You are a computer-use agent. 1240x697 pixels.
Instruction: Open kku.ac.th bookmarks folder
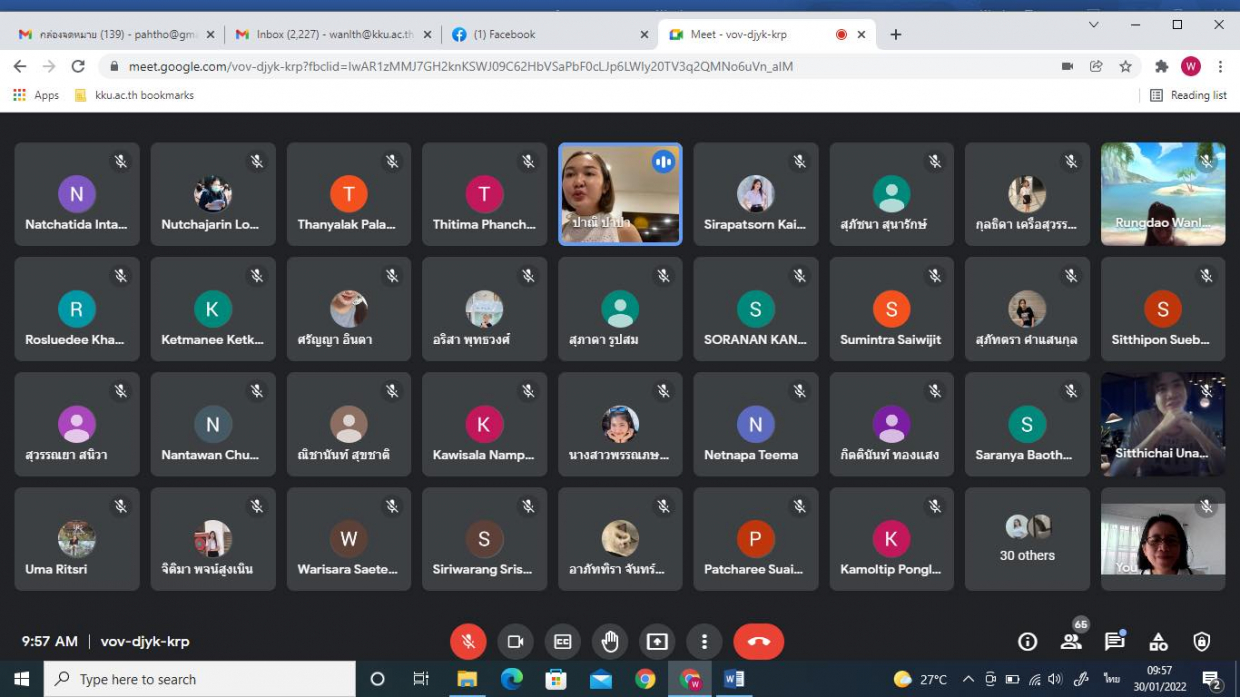pos(134,95)
